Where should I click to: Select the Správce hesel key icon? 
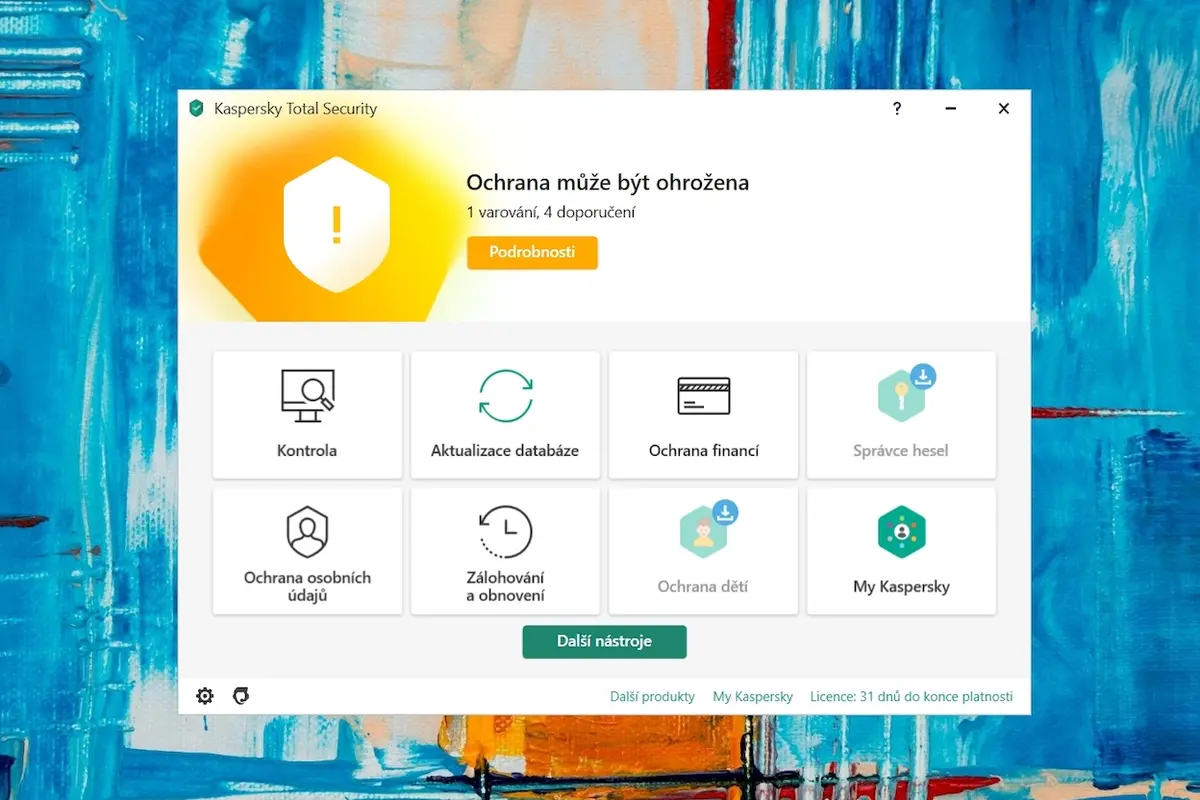pos(901,396)
